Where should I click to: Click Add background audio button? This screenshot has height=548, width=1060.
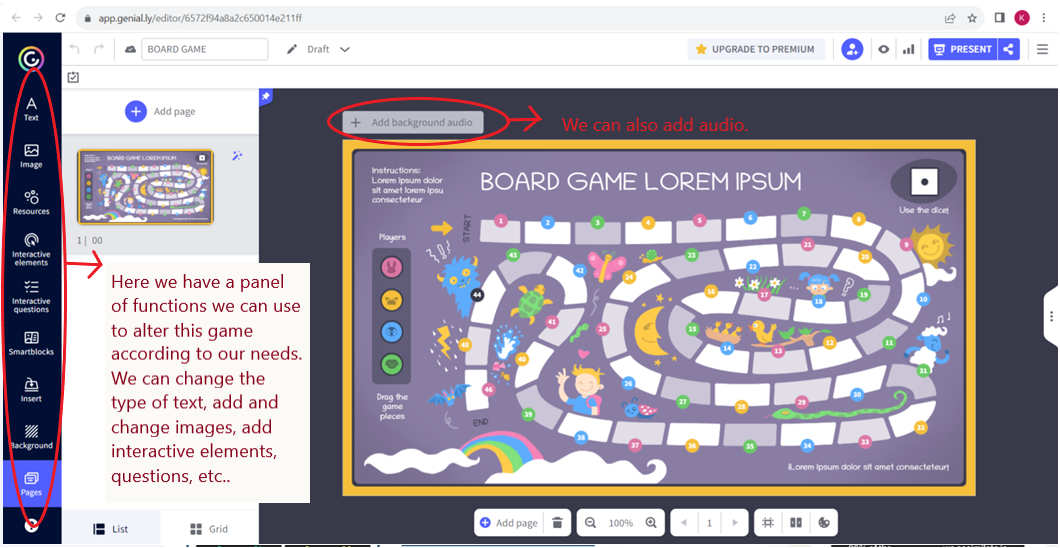[413, 122]
